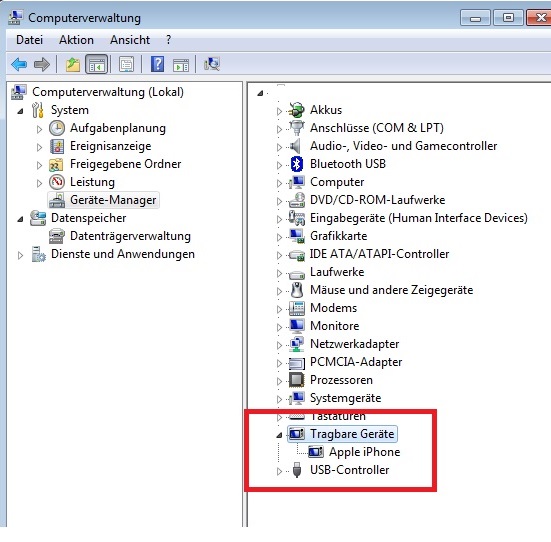Screen dimensions: 551x542
Task: Click the grey Forward arrow toolbar icon
Action: click(42, 64)
